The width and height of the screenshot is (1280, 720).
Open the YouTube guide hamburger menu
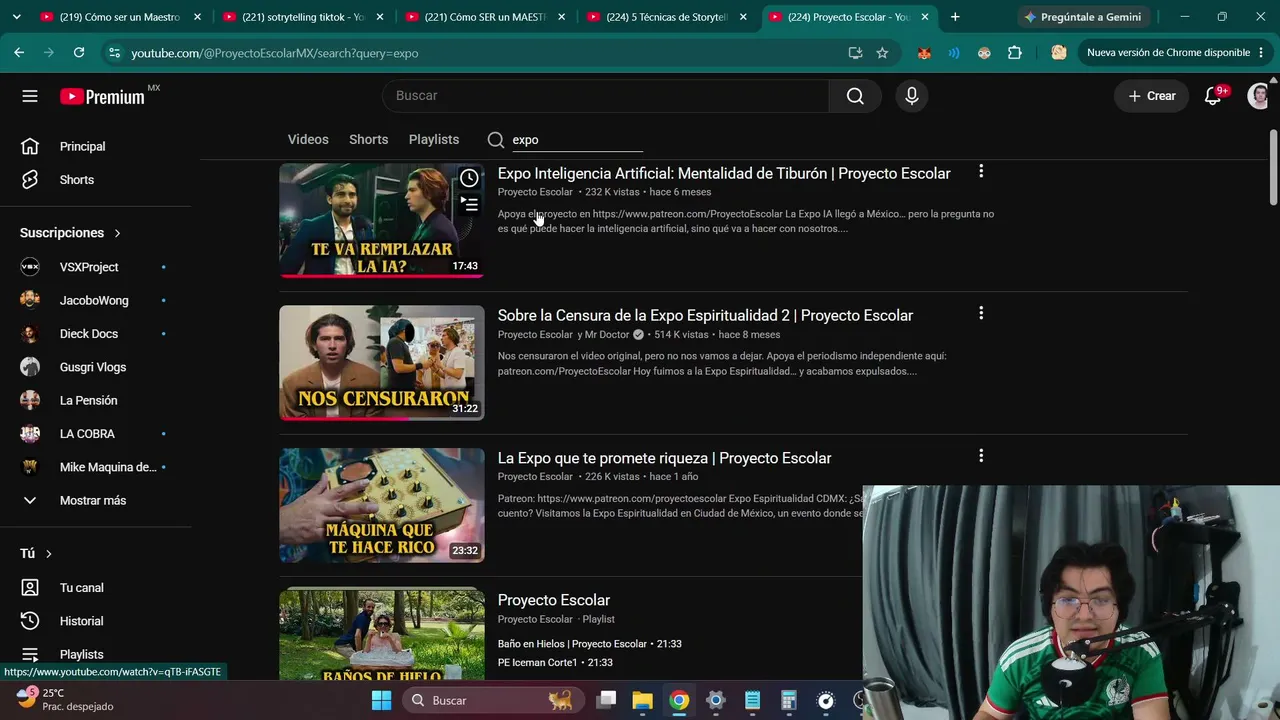pos(30,96)
